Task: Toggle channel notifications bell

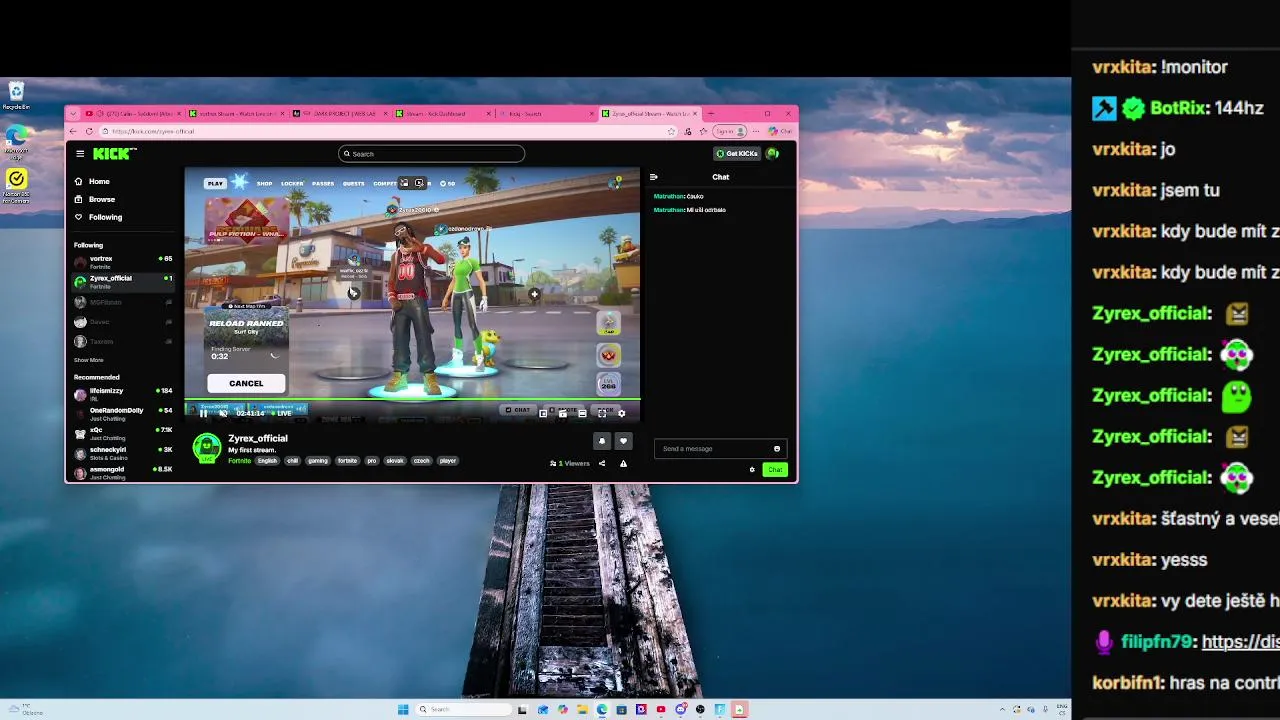Action: pos(602,441)
